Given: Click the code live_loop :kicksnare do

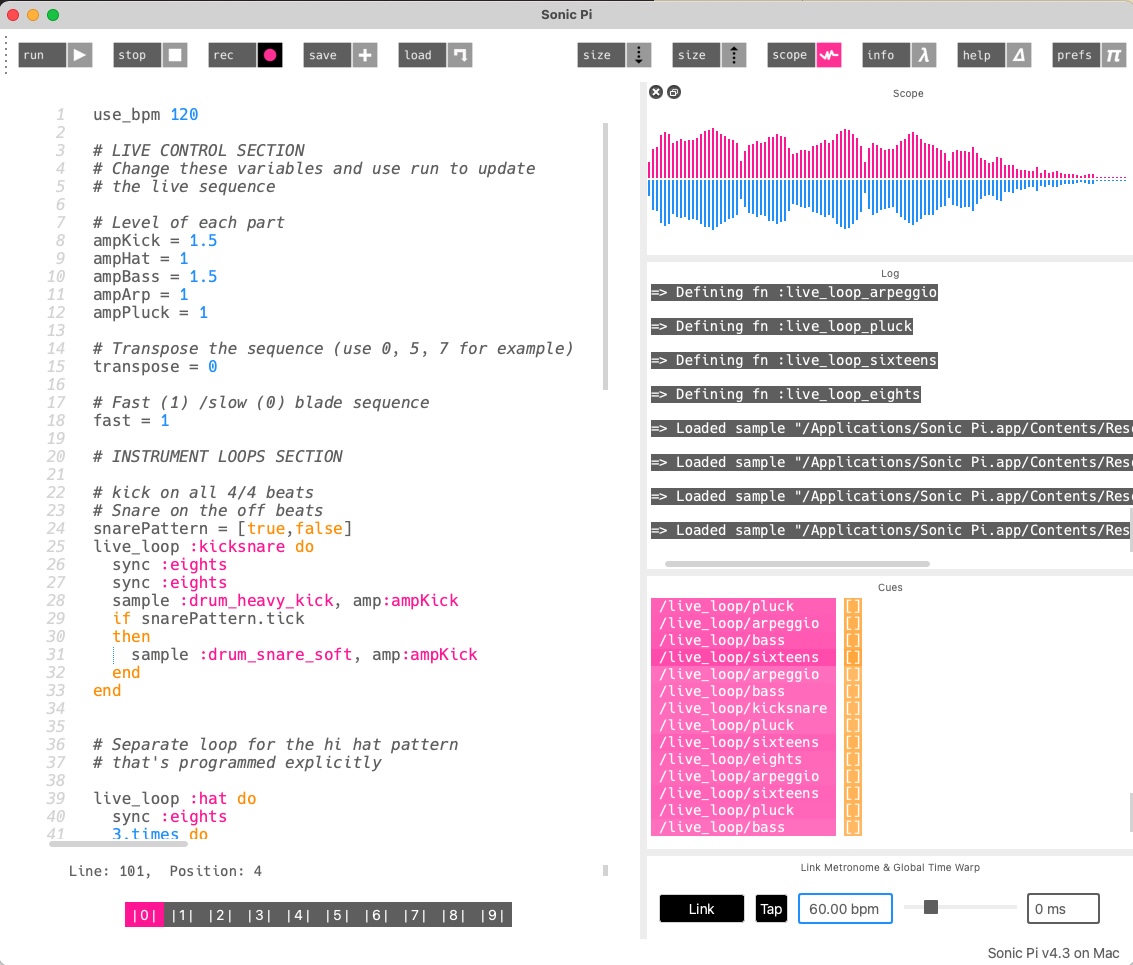Looking at the screenshot, I should 203,546.
